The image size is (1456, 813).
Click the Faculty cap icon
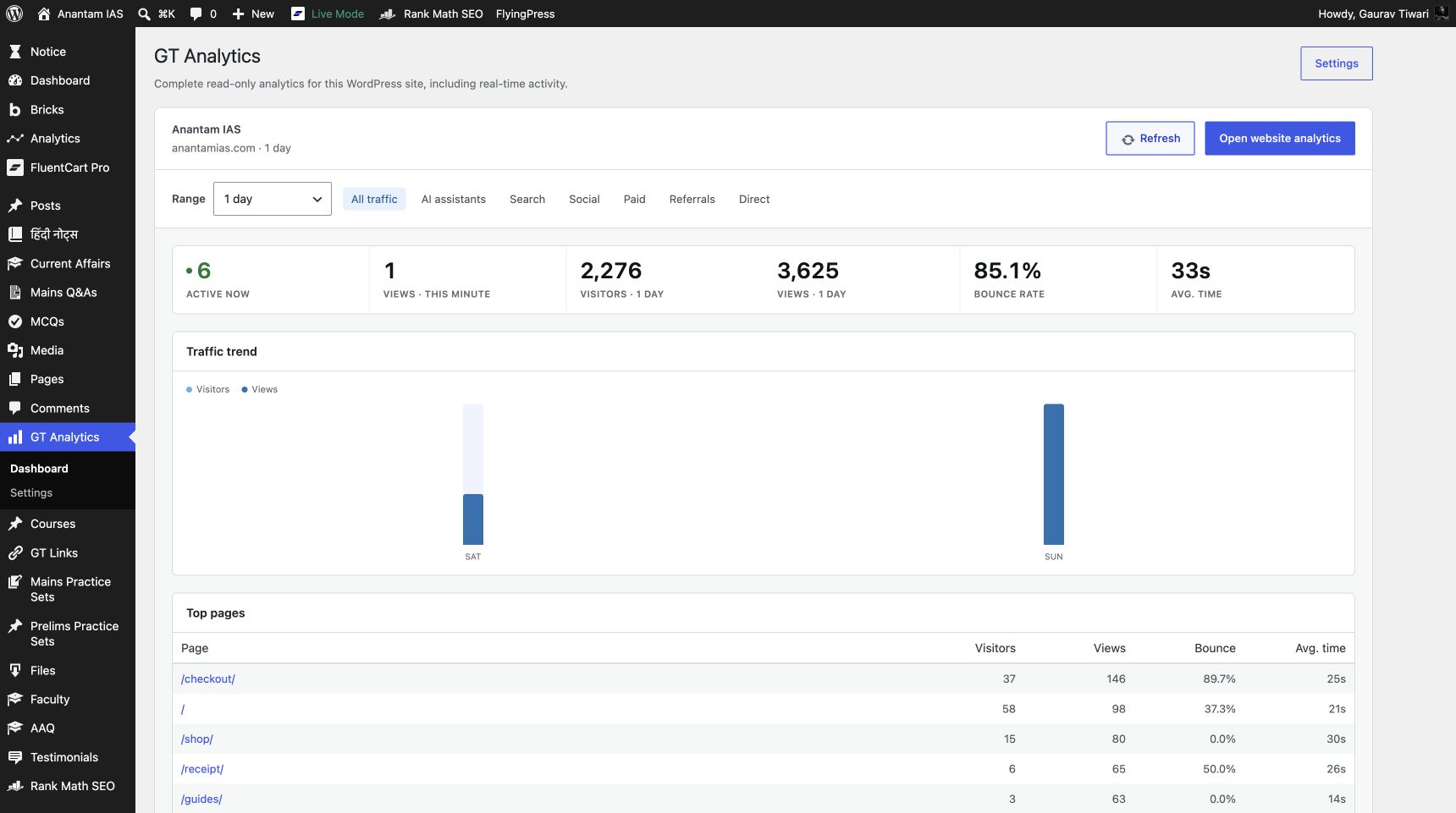(14, 700)
